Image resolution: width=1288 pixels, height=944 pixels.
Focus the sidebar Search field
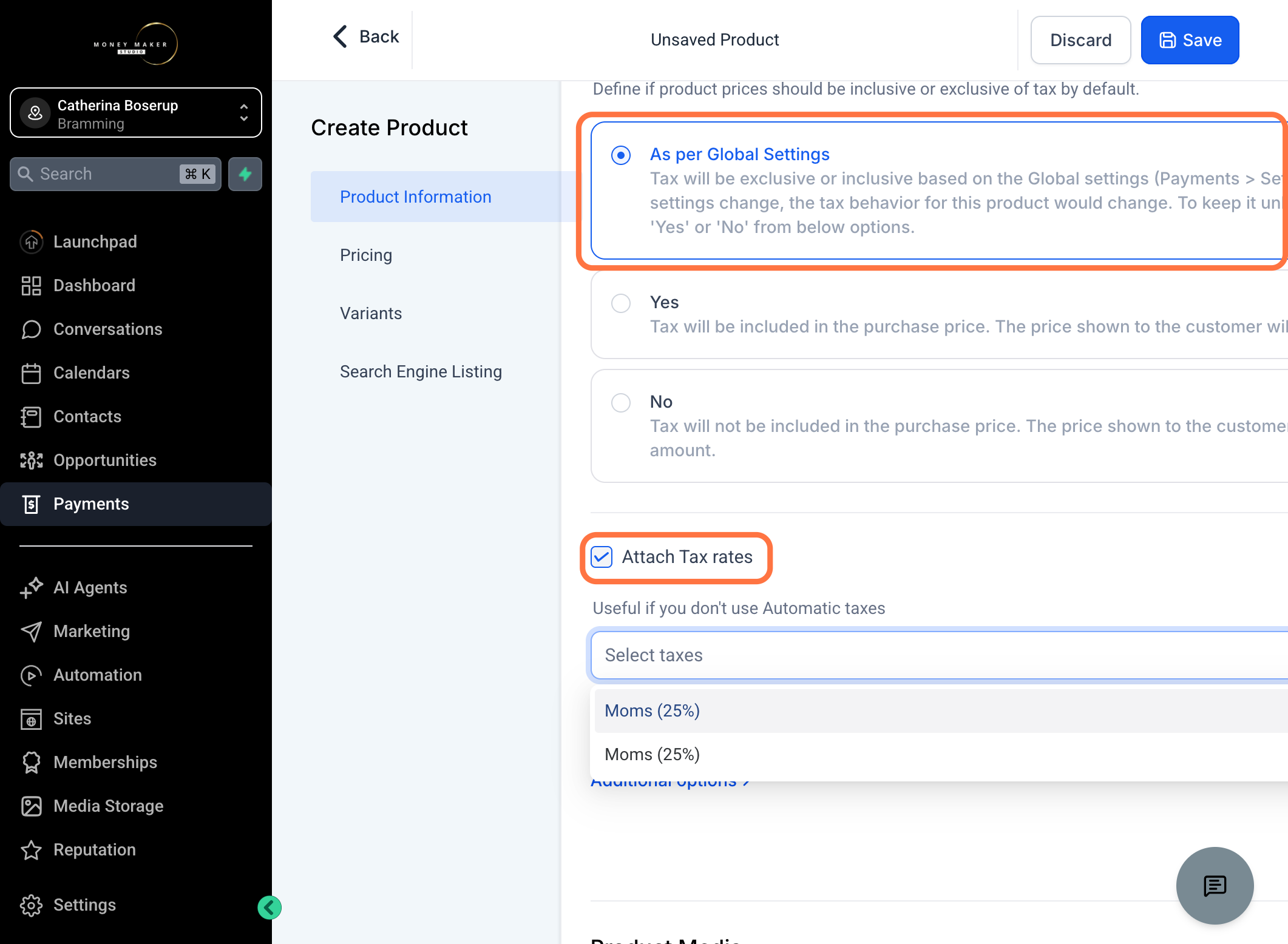(x=115, y=174)
